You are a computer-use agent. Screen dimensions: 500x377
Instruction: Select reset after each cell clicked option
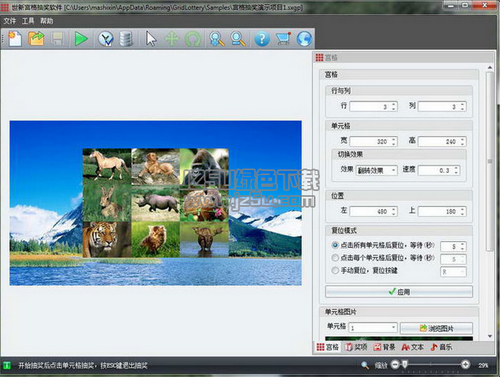click(335, 258)
